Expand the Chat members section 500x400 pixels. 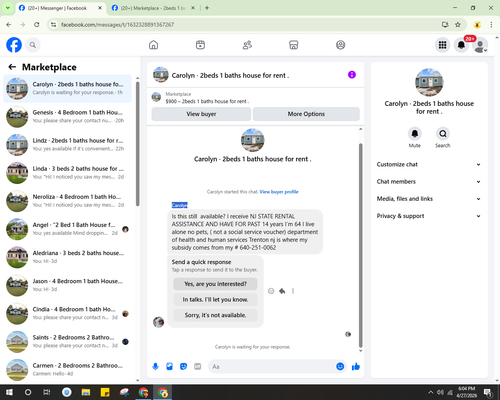429,182
